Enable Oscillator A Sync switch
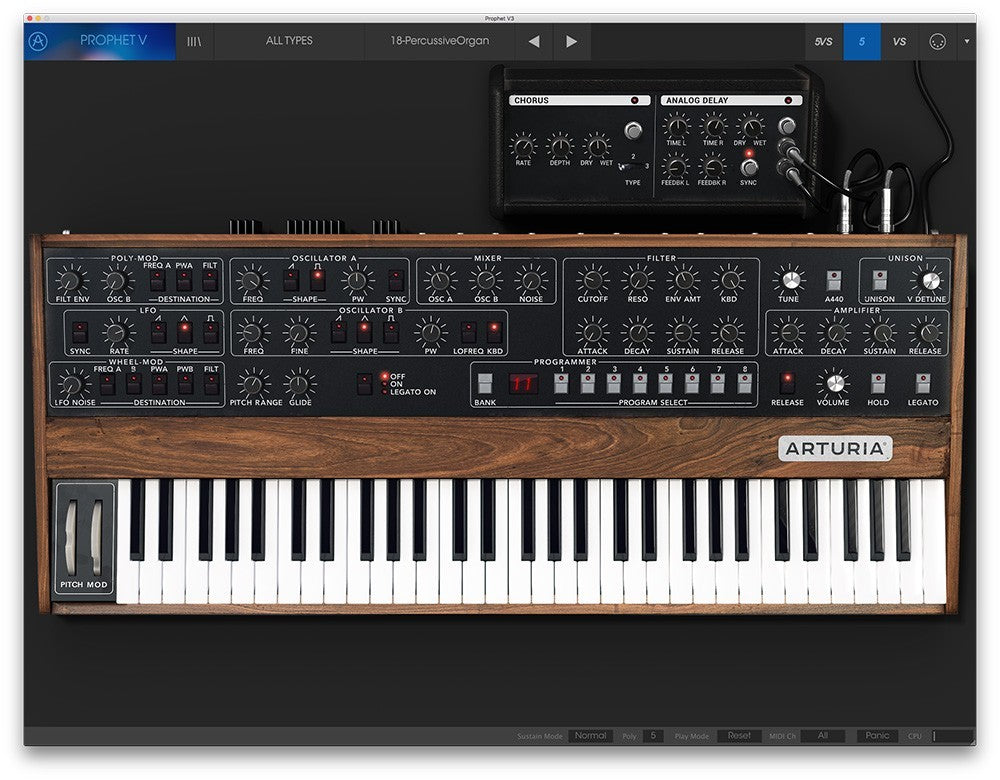 [x=395, y=280]
